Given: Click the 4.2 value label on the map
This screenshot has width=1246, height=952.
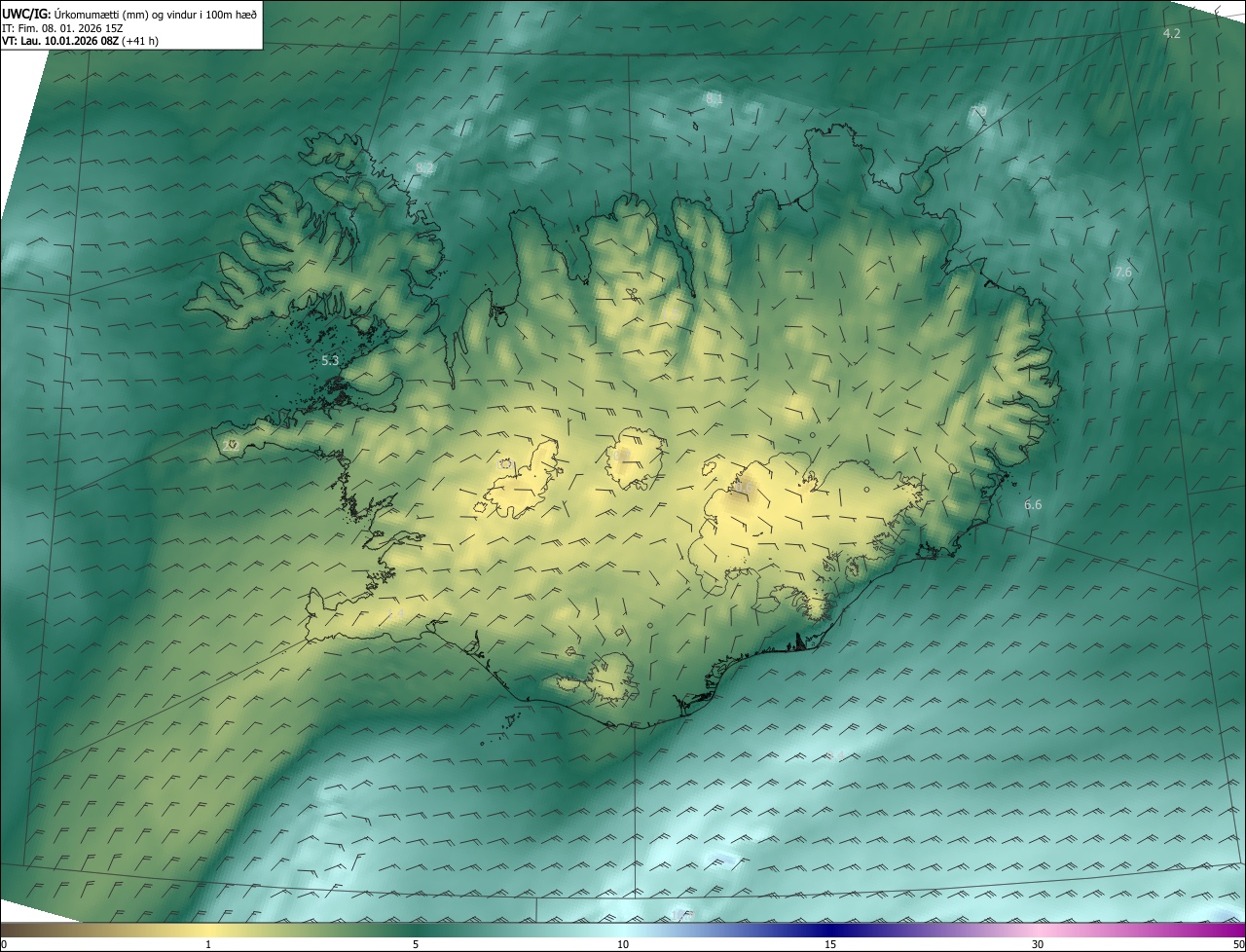Looking at the screenshot, I should pyautogui.click(x=1172, y=34).
